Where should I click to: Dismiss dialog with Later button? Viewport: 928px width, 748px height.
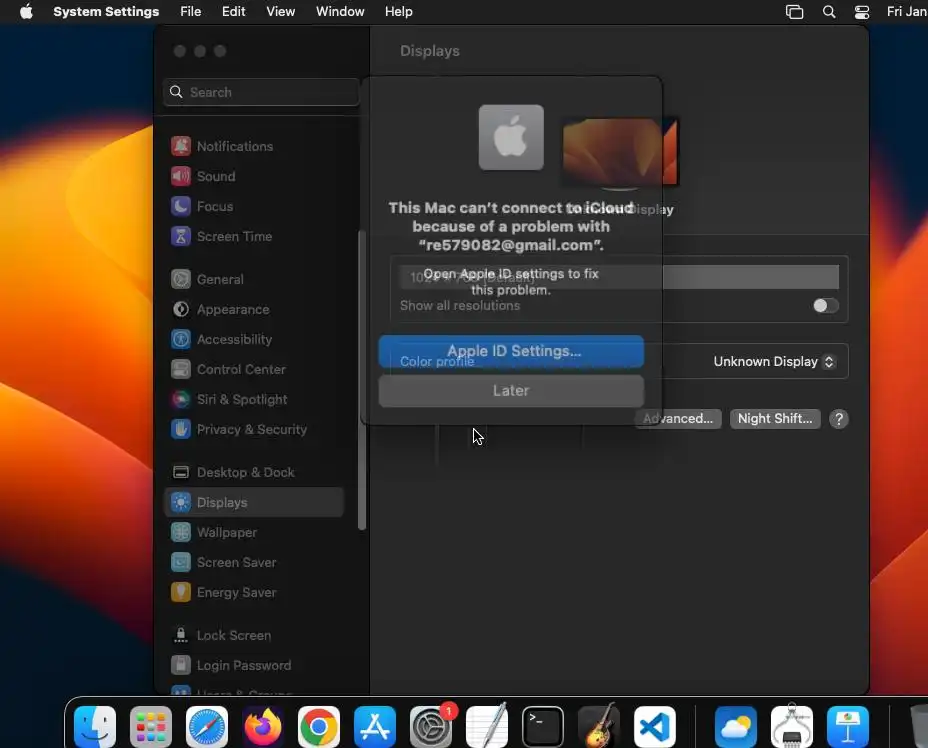tap(511, 391)
